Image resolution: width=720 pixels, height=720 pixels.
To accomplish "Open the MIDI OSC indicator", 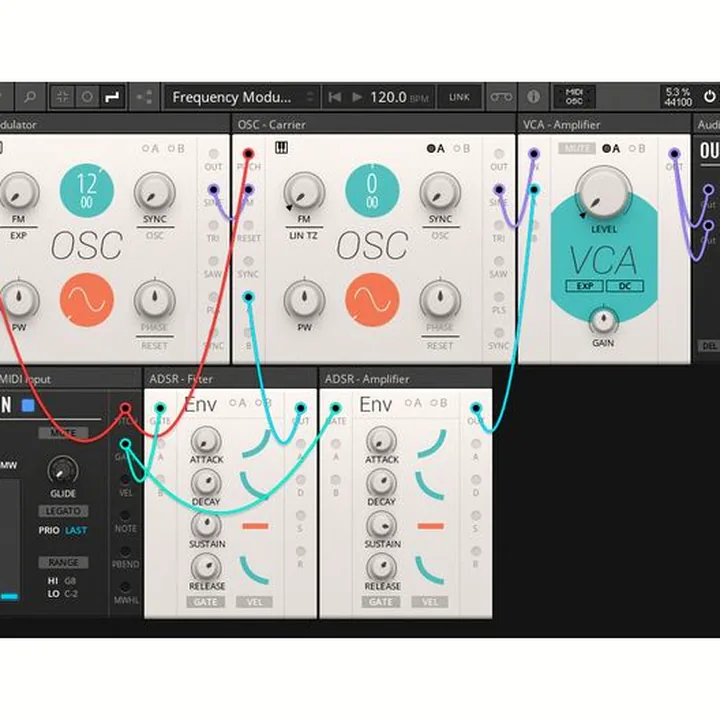I will pos(574,97).
